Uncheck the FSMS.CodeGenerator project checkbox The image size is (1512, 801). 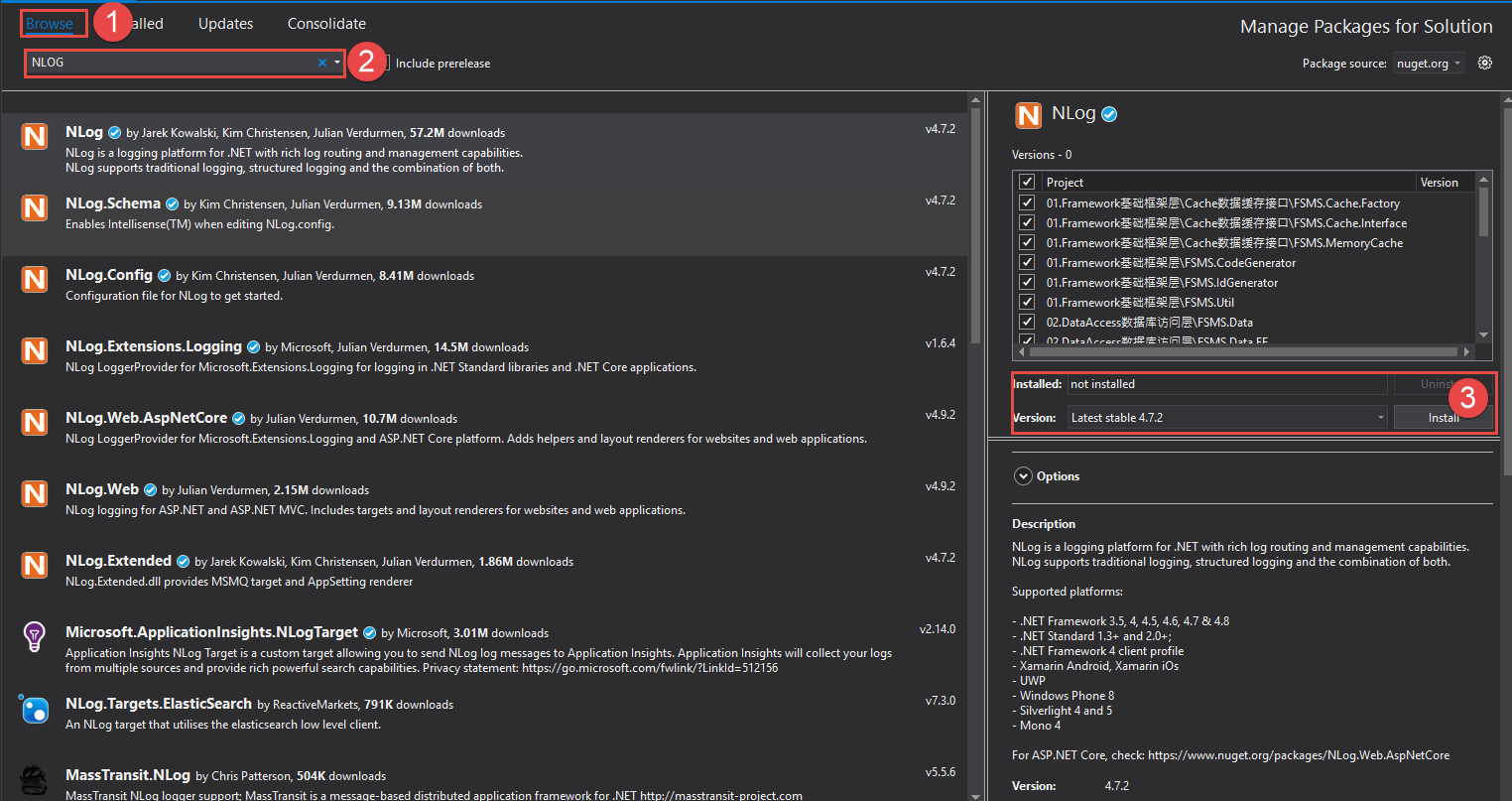pos(1027,262)
